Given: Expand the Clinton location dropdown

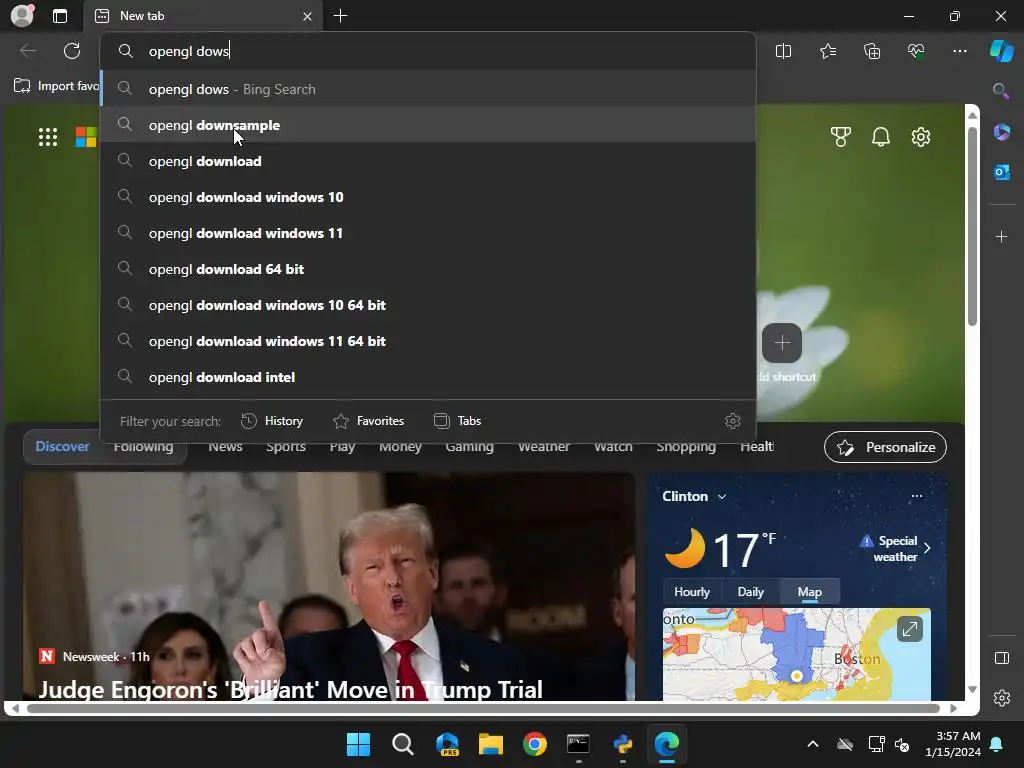Looking at the screenshot, I should [722, 496].
